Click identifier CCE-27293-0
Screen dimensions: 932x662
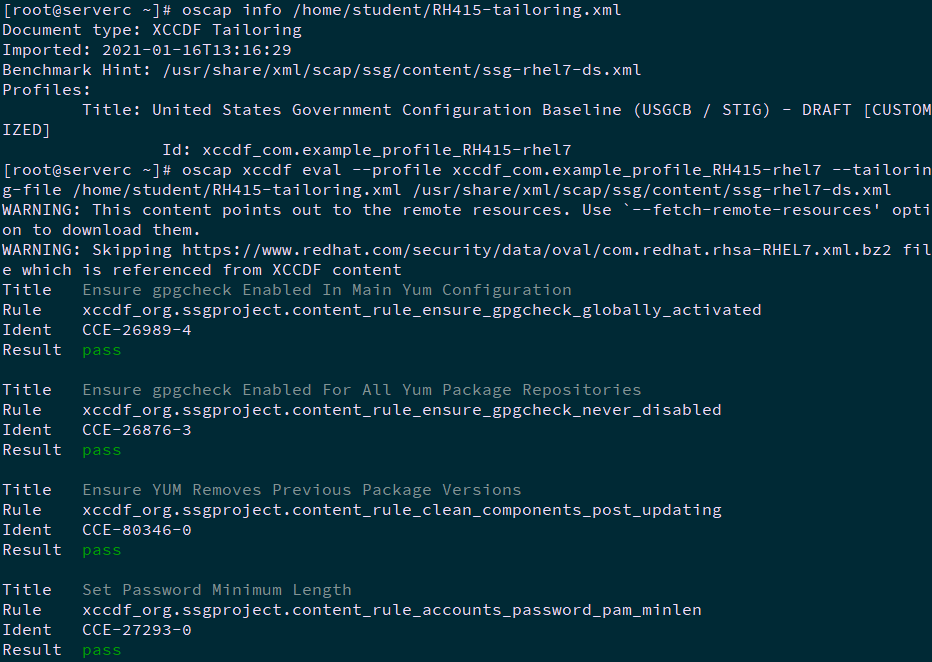pyautogui.click(x=137, y=629)
